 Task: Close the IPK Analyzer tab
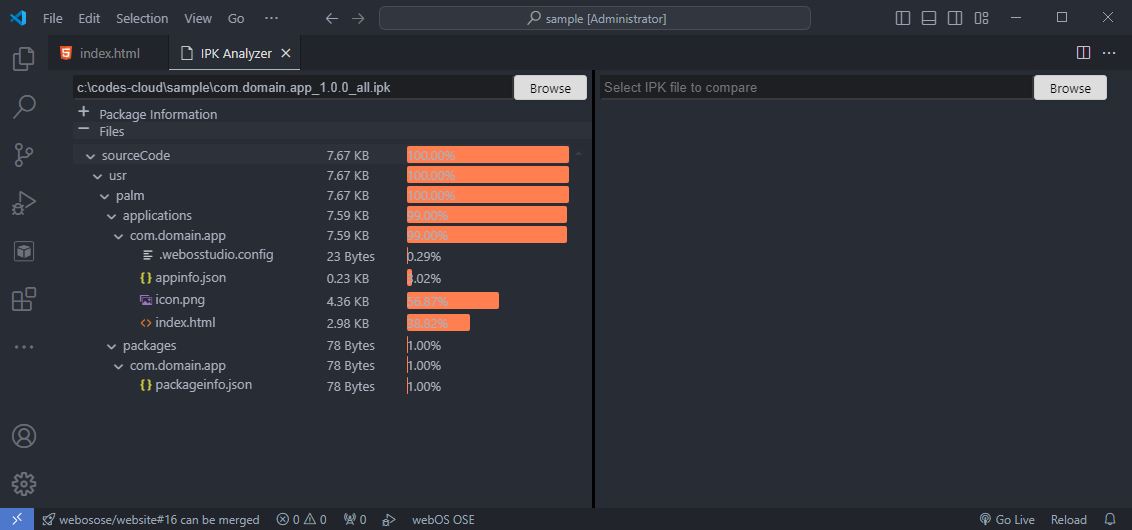[285, 53]
